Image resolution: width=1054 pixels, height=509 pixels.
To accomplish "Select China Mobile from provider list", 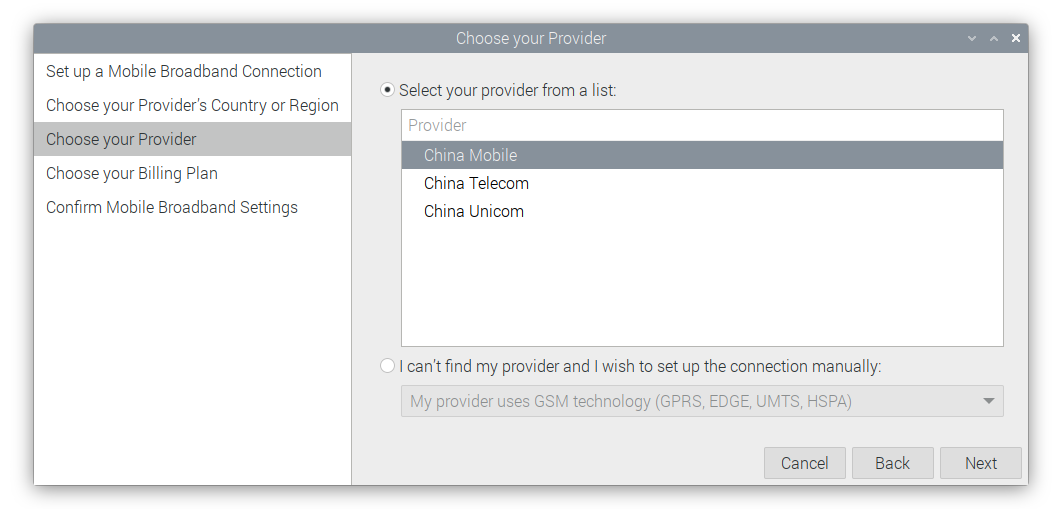I will (x=470, y=155).
